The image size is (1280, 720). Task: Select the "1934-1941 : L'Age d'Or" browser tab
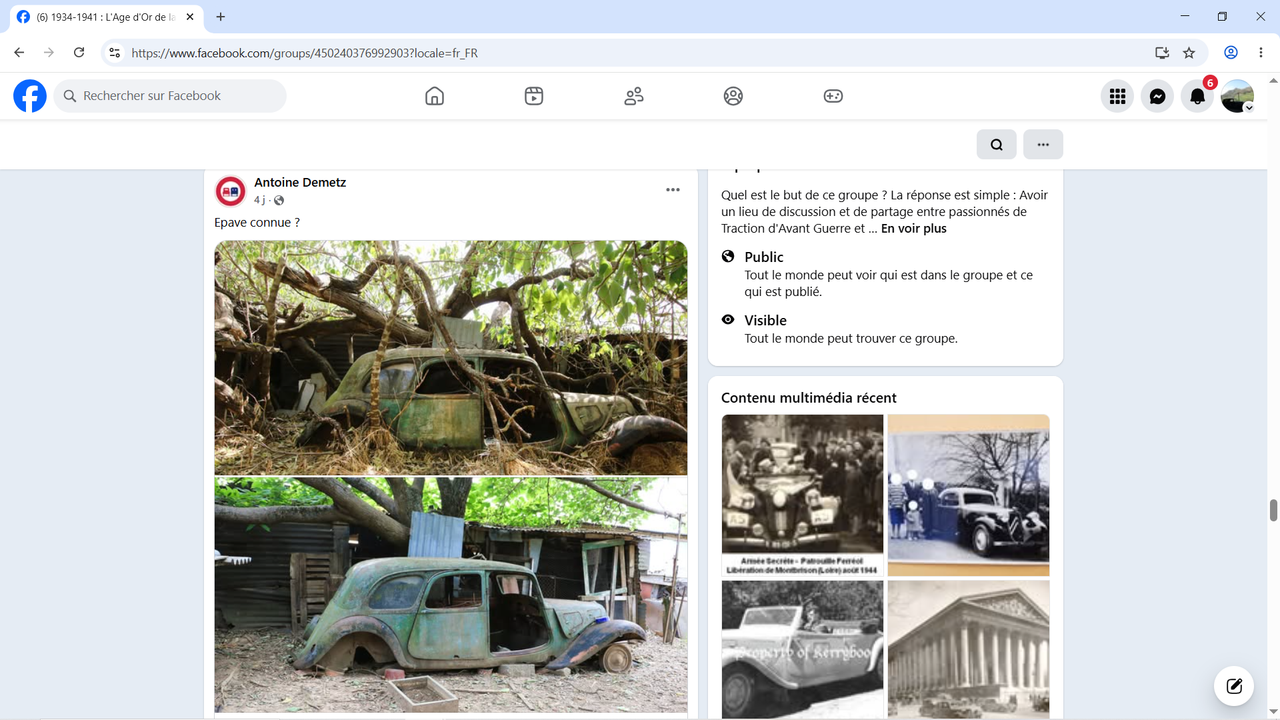pyautogui.click(x=105, y=17)
